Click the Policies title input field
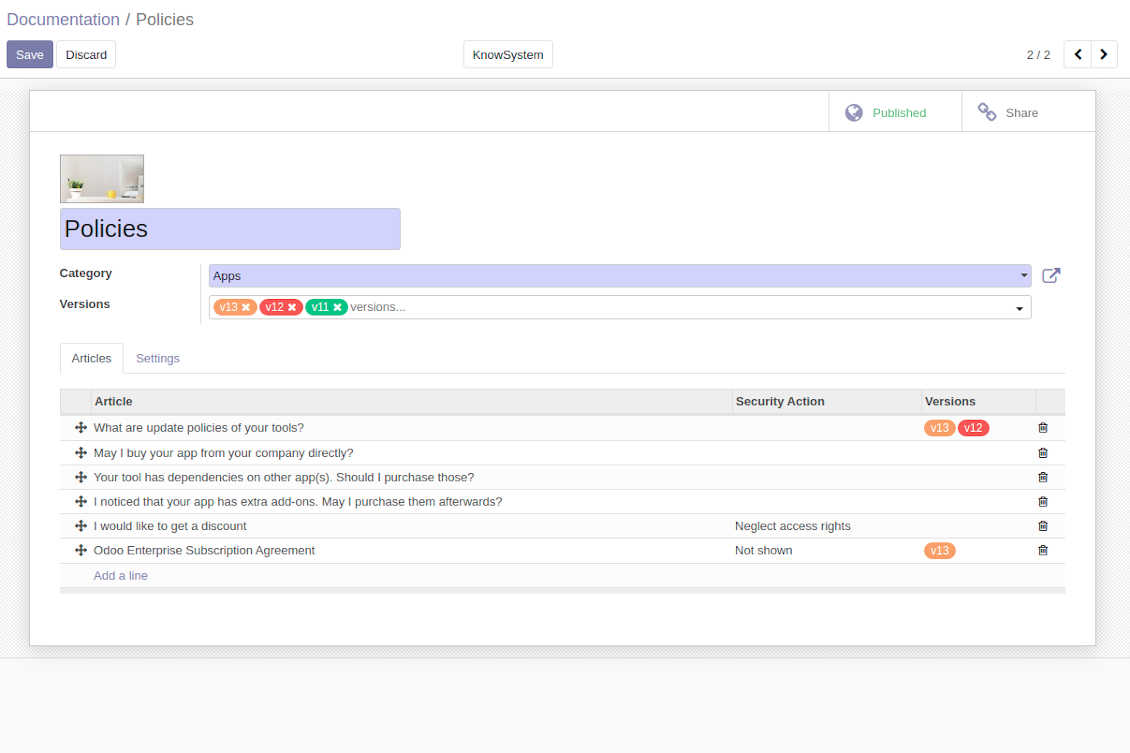This screenshot has height=753, width=1130. [230, 229]
